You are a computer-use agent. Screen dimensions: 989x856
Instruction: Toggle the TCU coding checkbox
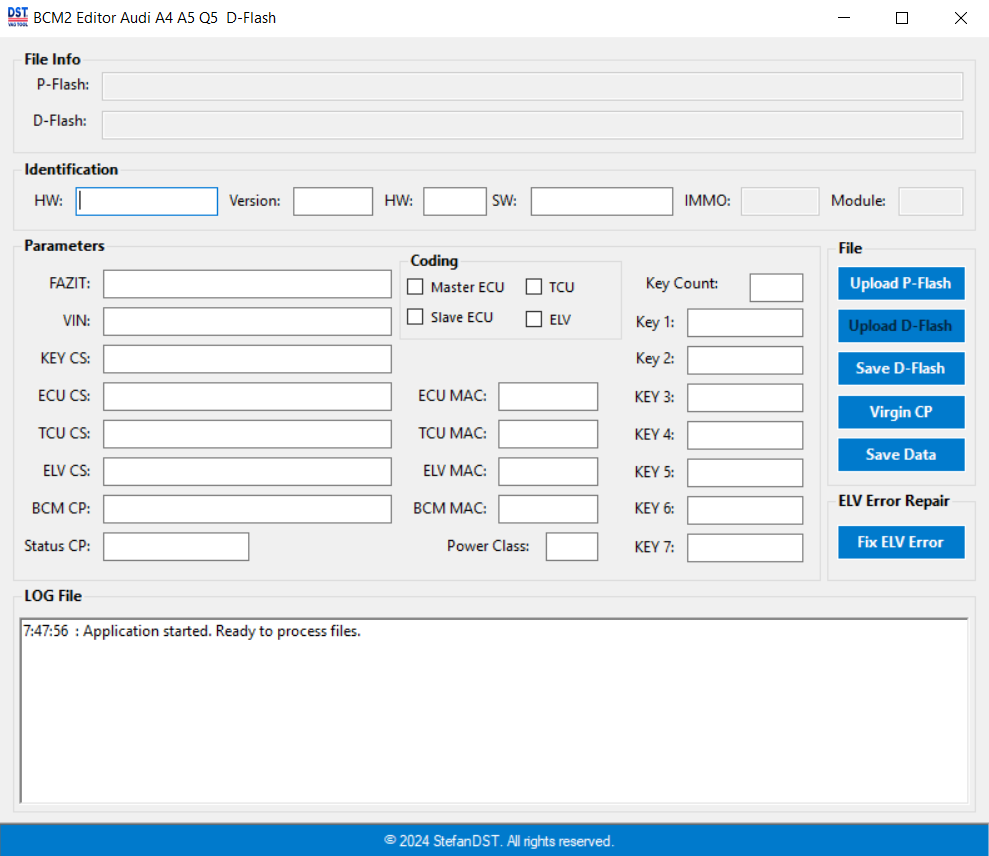(x=534, y=287)
